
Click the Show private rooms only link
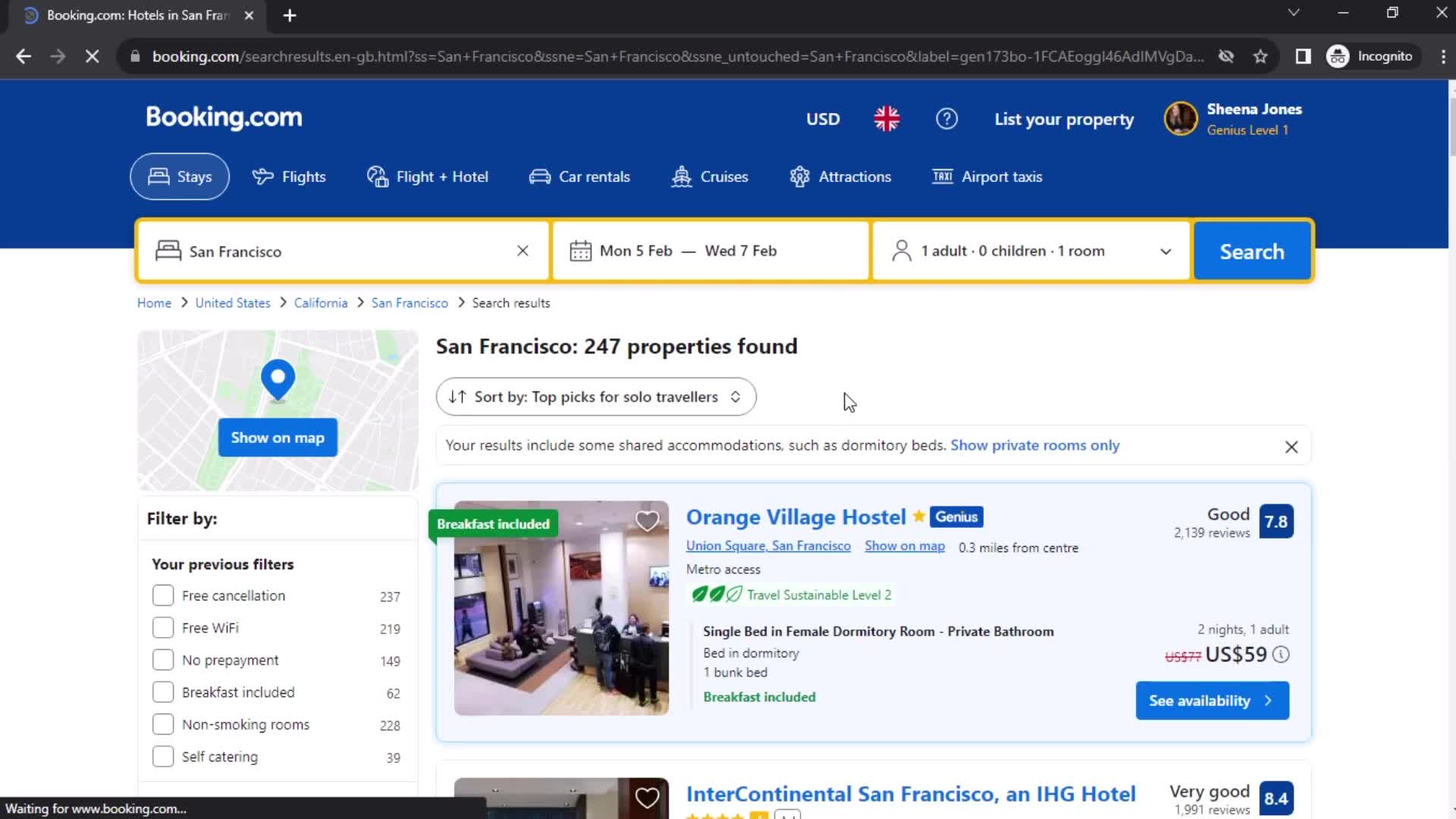[1034, 445]
